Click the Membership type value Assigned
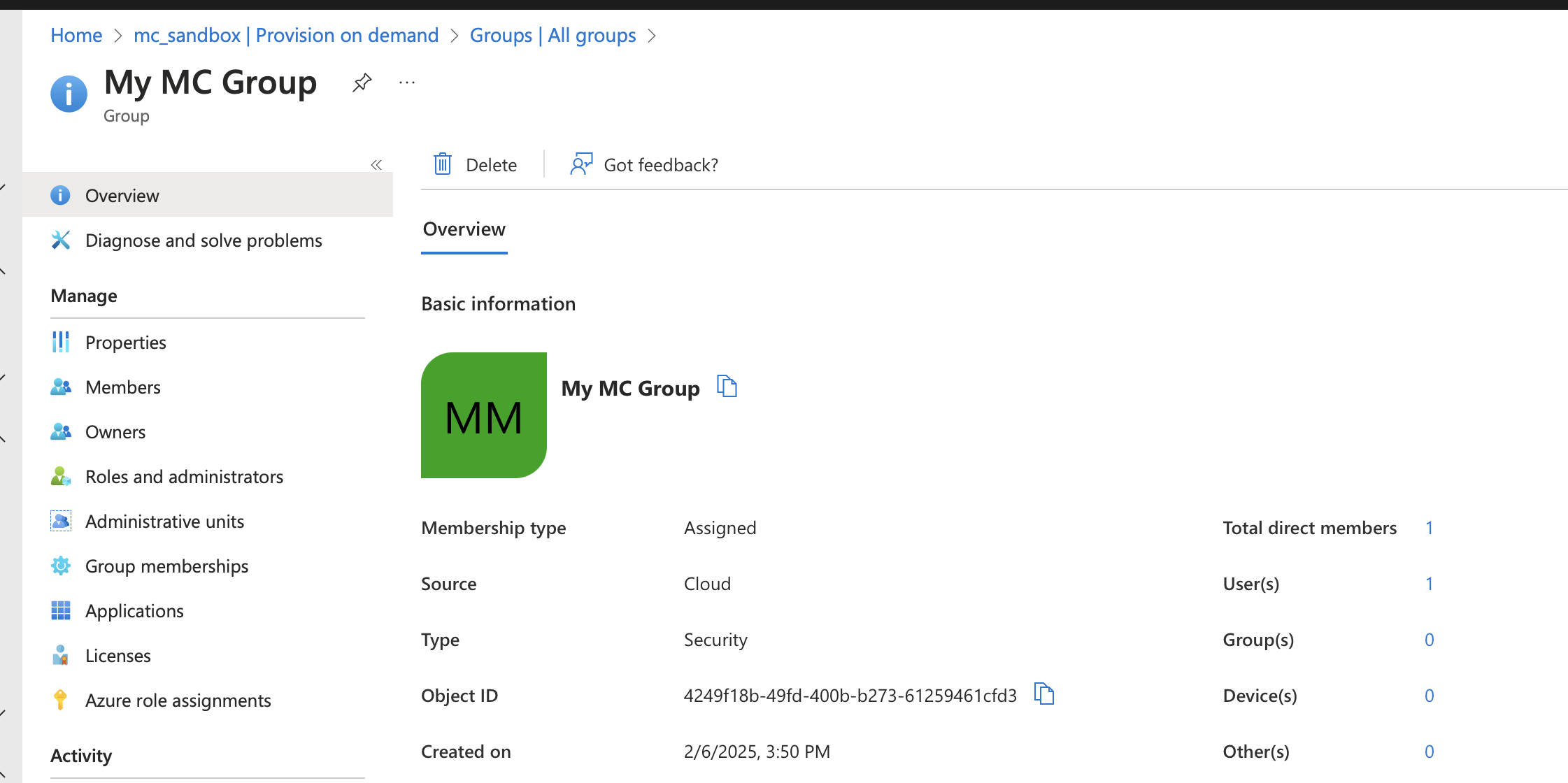1568x783 pixels. click(720, 528)
